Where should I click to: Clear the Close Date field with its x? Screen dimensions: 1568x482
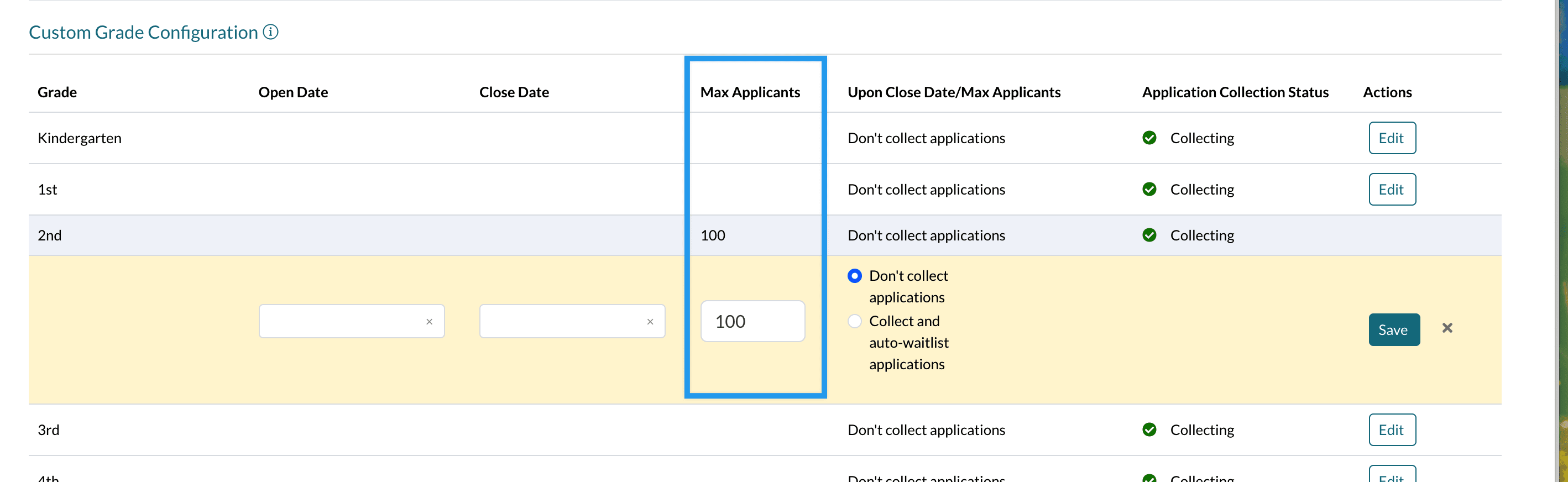650,322
